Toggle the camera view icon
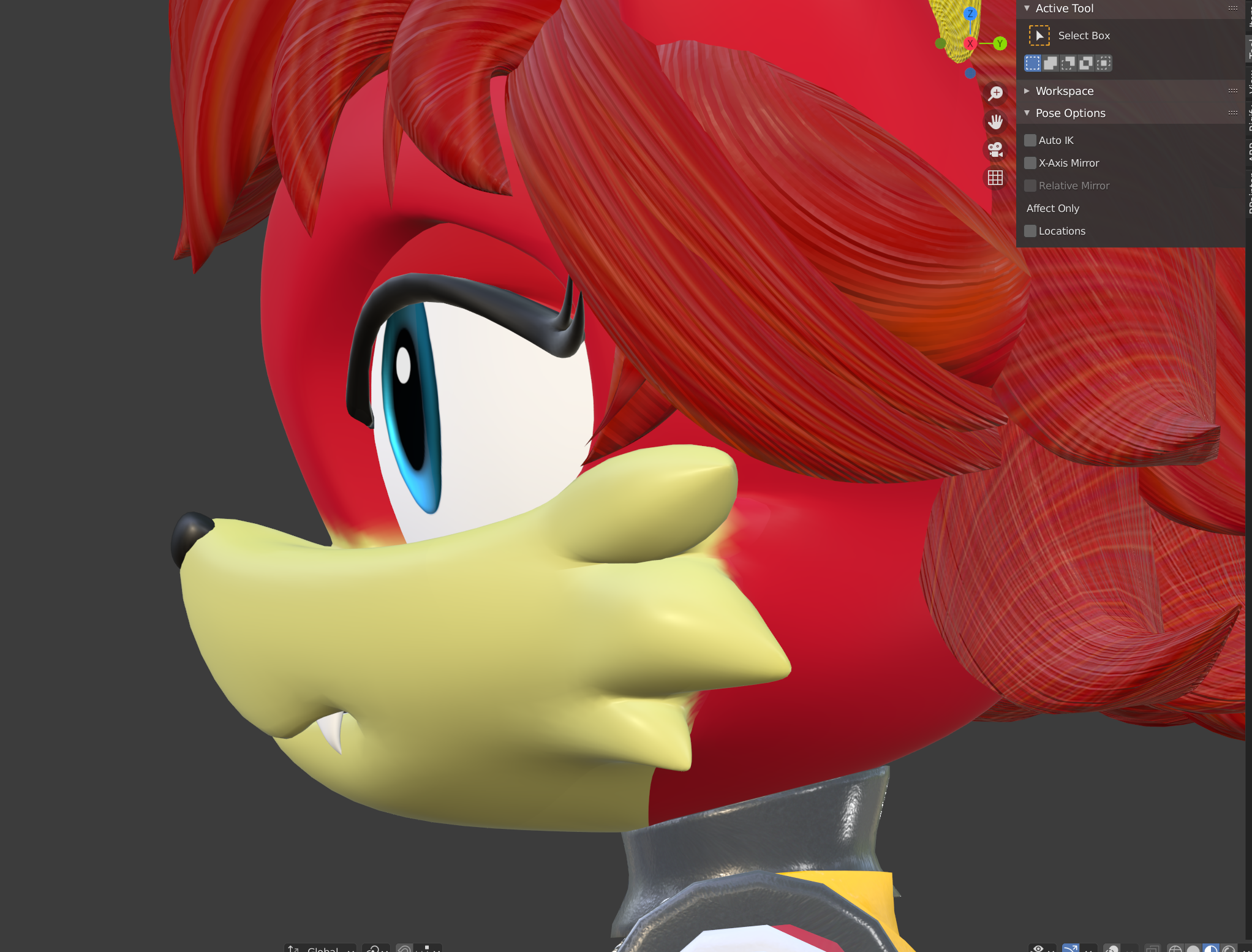 [x=995, y=149]
